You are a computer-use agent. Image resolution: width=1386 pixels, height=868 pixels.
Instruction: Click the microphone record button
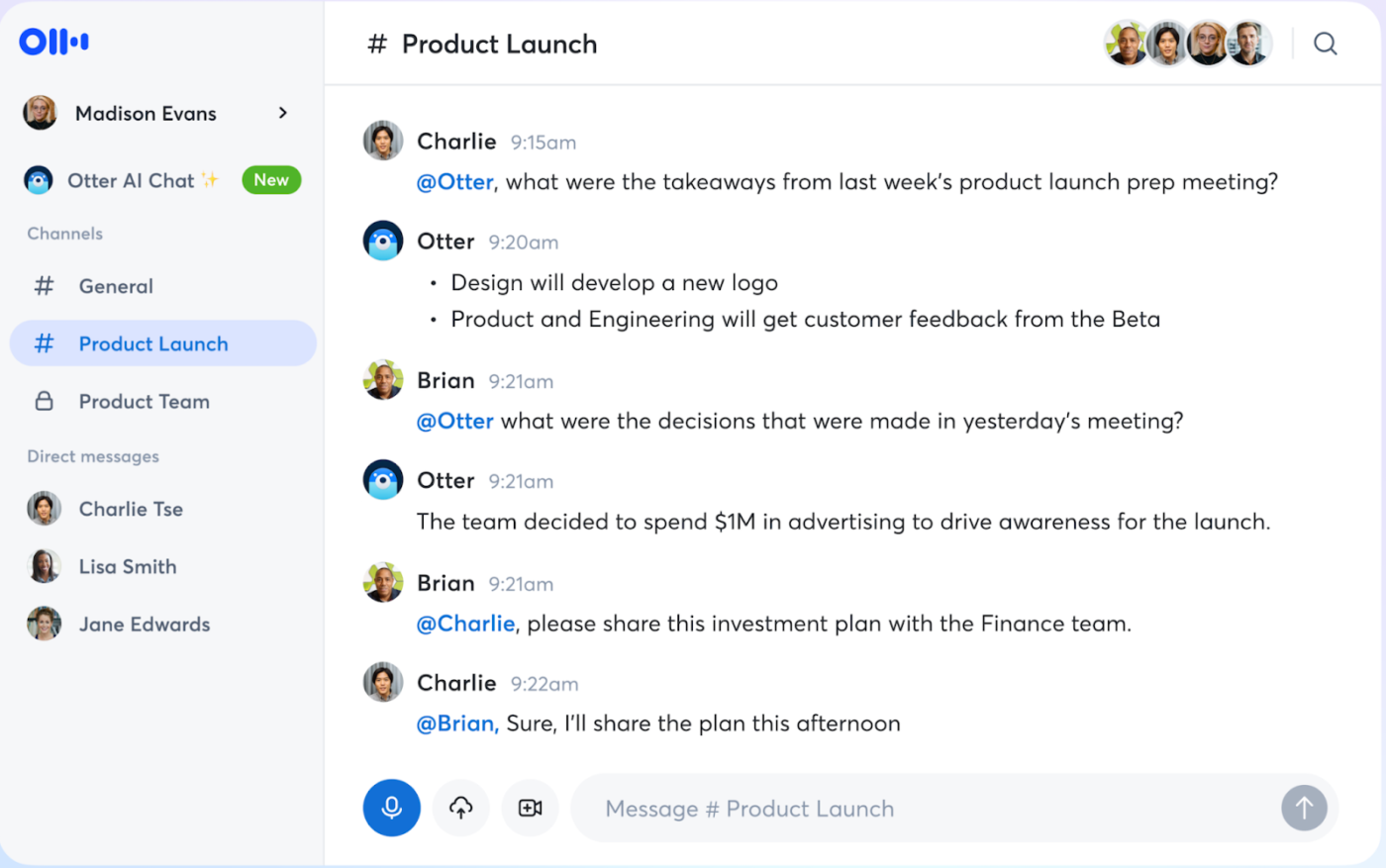pos(392,808)
